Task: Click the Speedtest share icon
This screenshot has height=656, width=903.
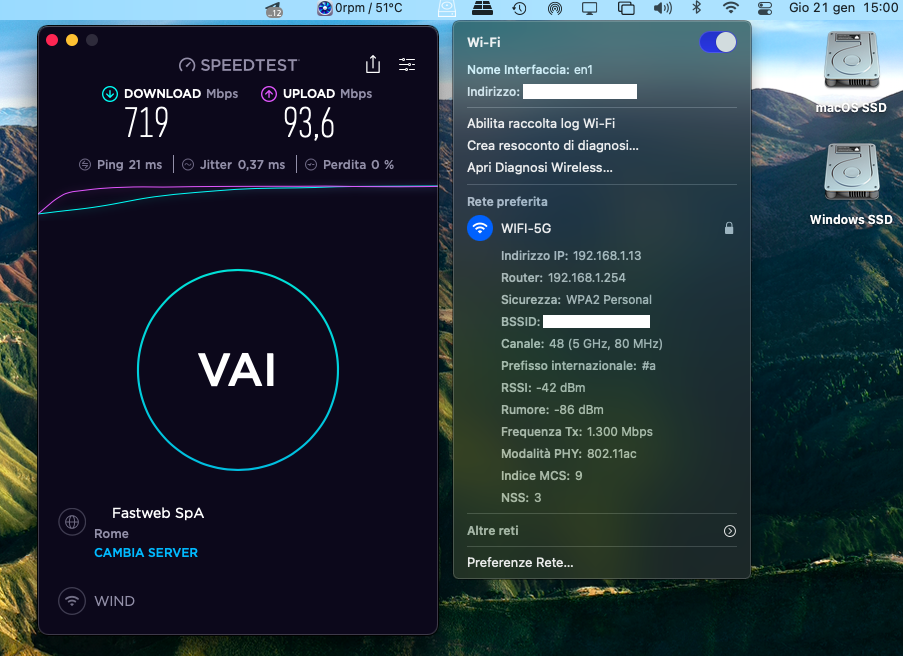Action: click(373, 65)
